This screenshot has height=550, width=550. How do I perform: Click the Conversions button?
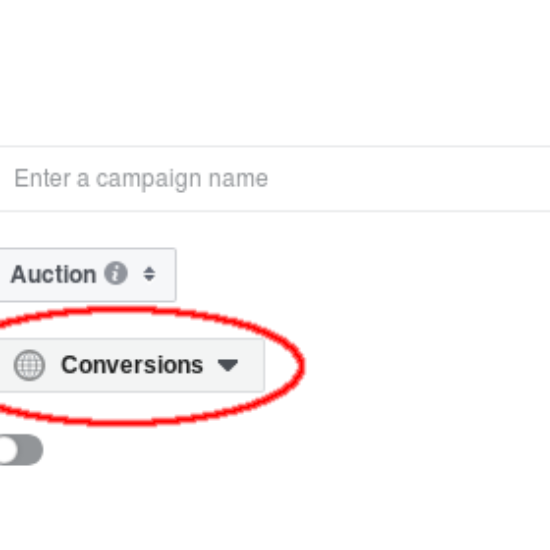132,365
